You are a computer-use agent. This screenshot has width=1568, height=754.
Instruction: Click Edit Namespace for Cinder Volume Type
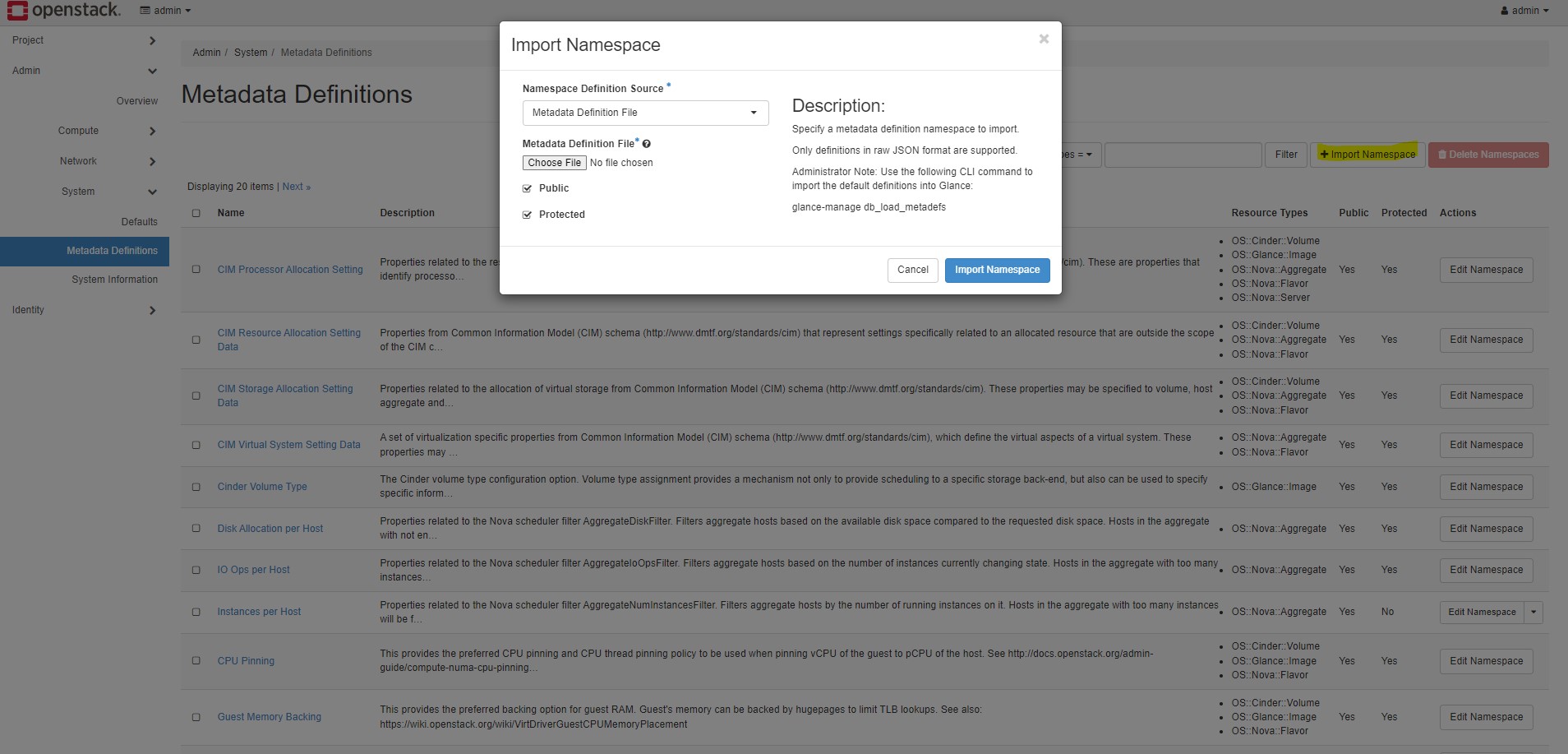tap(1487, 487)
